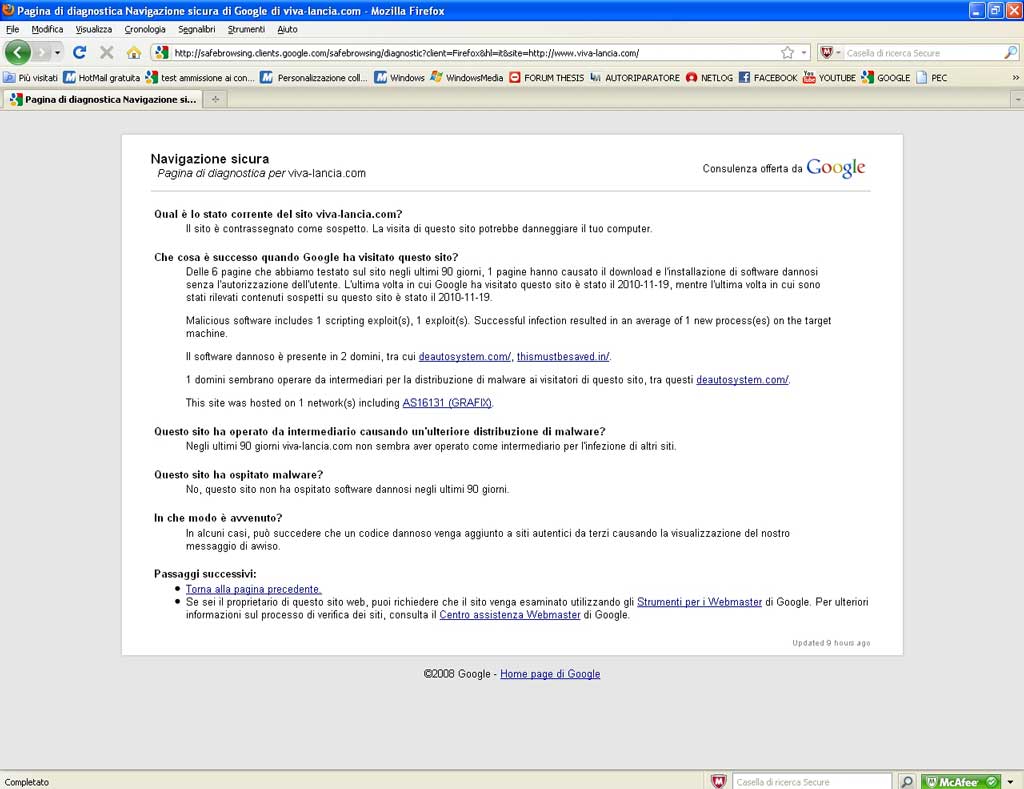The image size is (1024, 789).
Task: Open Centro assistenza Webmaster link
Action: (x=509, y=615)
